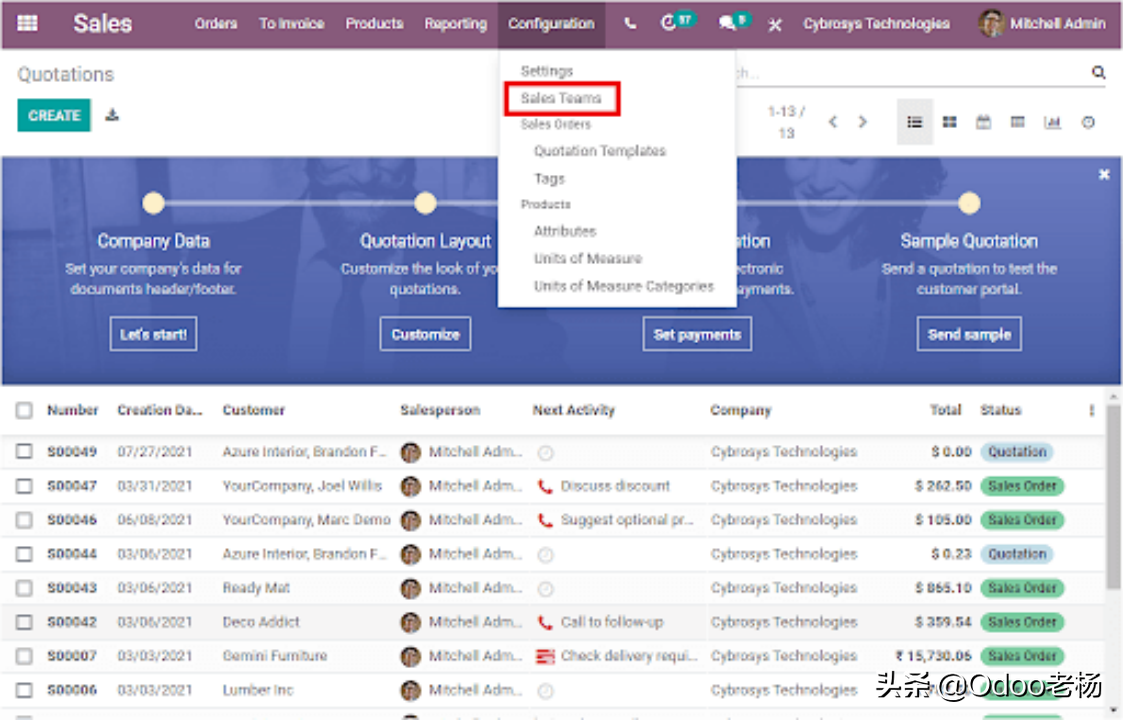Sort by Creation Date column header
This screenshot has height=720, width=1123.
(x=160, y=410)
